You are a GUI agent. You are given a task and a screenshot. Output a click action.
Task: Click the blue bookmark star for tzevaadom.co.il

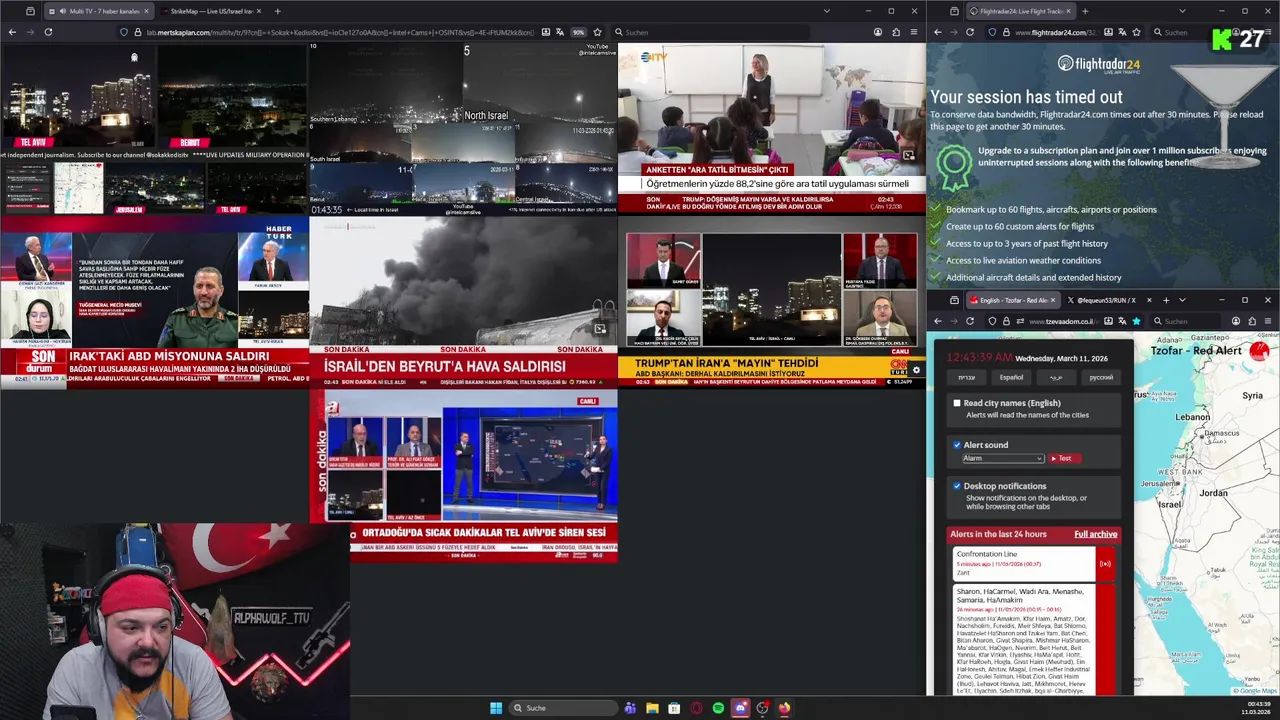[x=1136, y=321]
